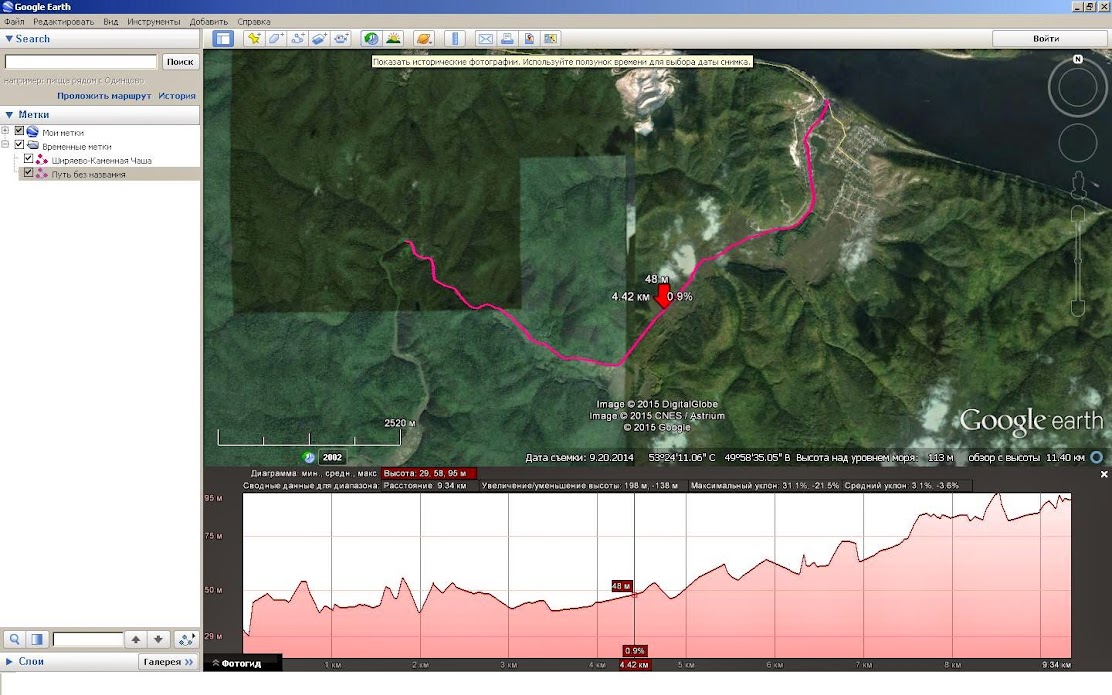1112x695 pixels.
Task: Open the planet switcher Saturn icon
Action: pyautogui.click(x=423, y=39)
